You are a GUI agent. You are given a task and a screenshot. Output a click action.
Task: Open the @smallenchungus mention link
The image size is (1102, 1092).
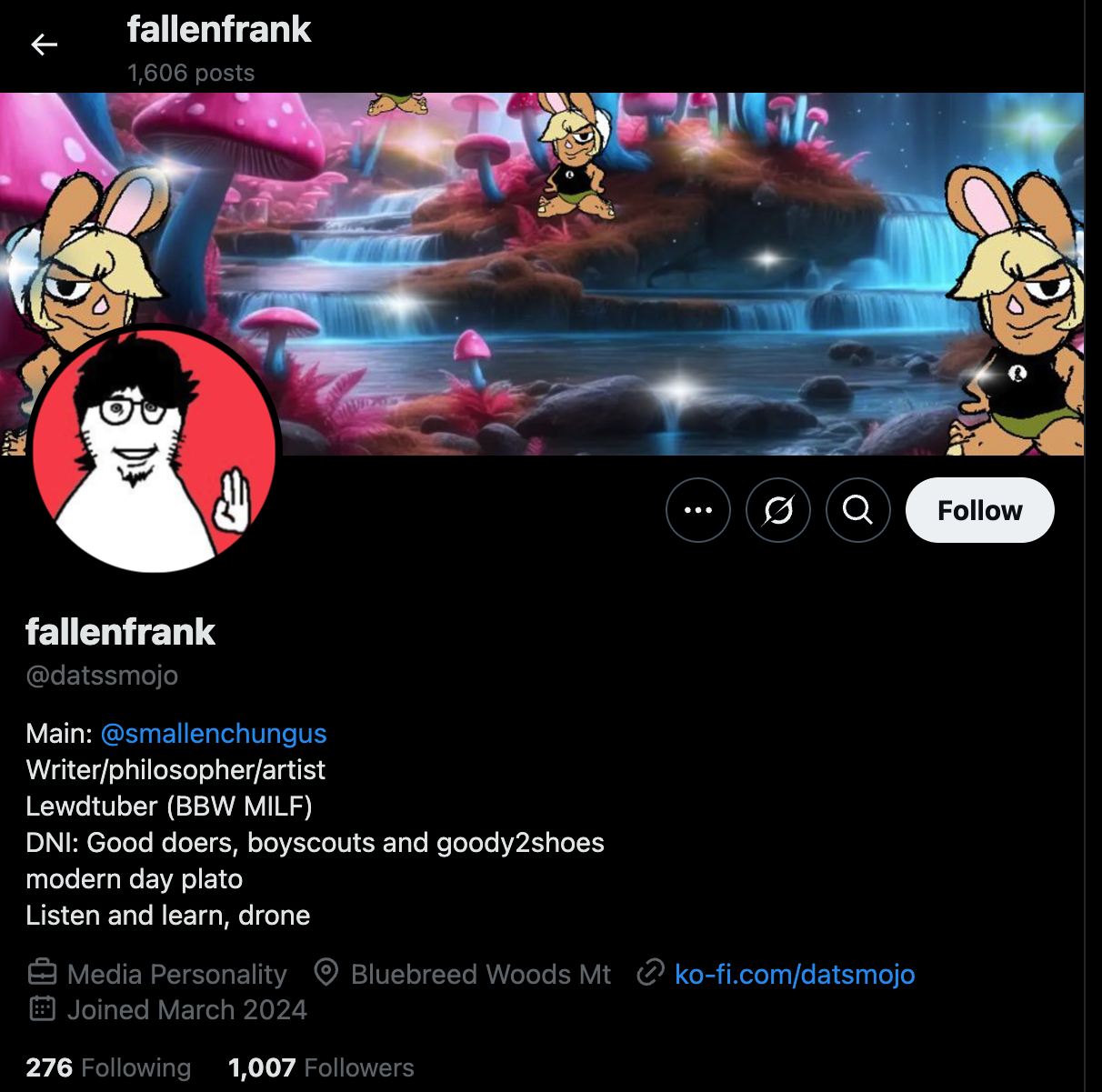pos(214,734)
